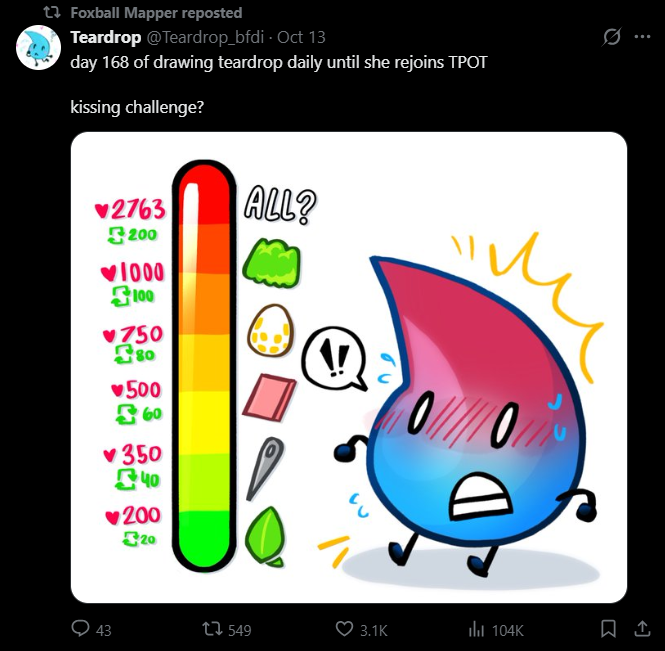This screenshot has height=651, width=665.
Task: Click the Teardrop display name
Action: point(106,38)
